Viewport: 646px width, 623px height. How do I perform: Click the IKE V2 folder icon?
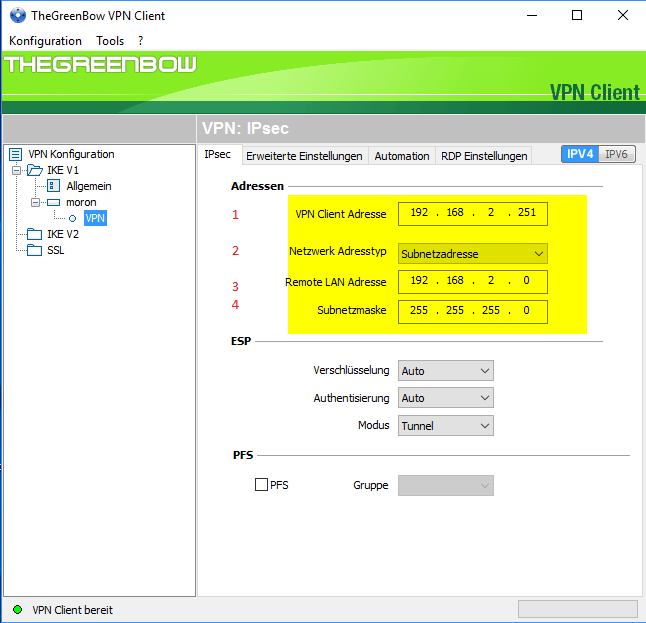click(35, 234)
